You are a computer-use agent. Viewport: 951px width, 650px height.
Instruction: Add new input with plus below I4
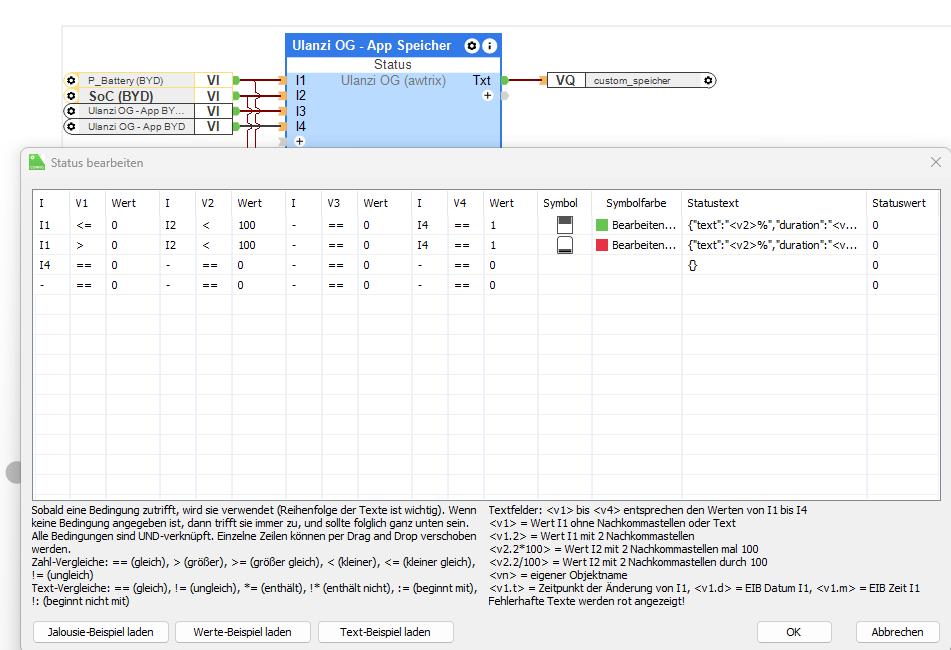click(x=299, y=141)
